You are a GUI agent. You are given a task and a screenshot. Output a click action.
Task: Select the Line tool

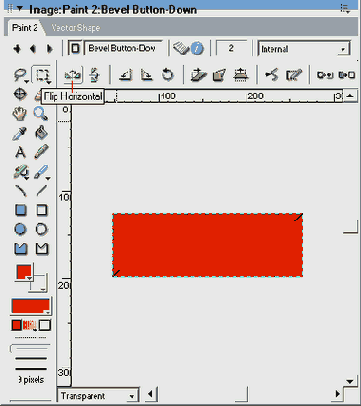(42, 191)
